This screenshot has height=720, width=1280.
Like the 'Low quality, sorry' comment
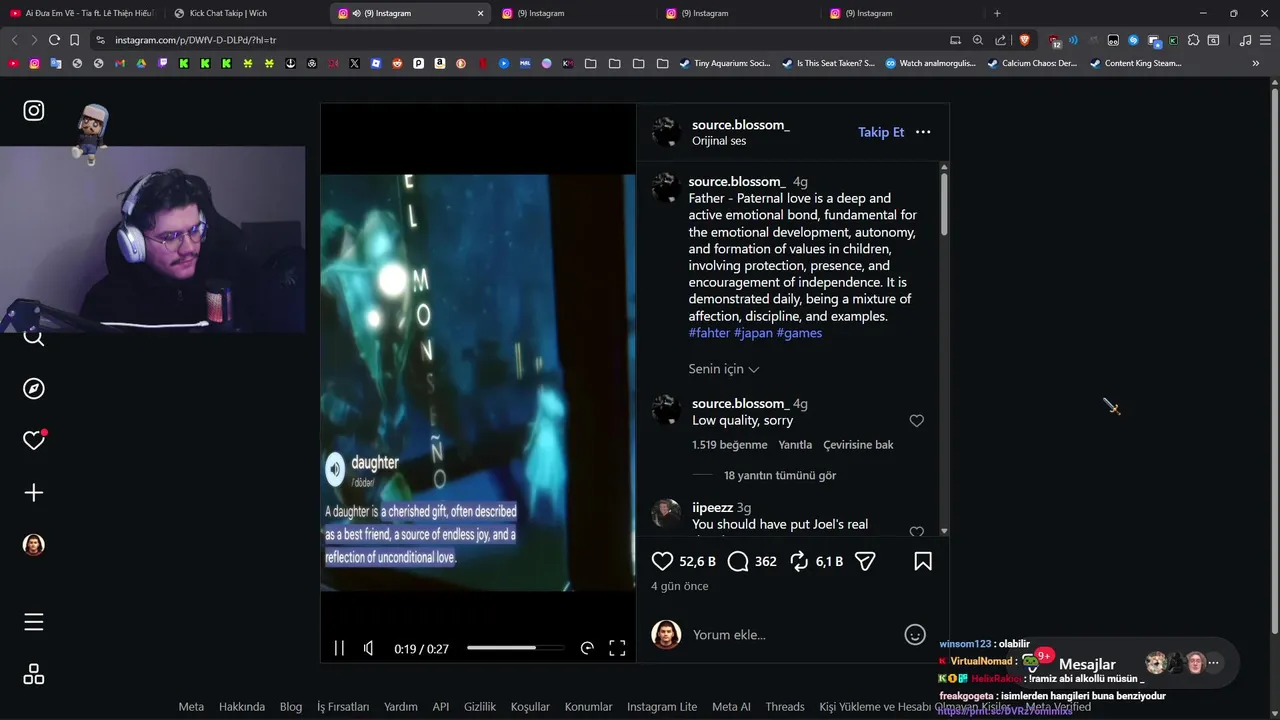(917, 421)
